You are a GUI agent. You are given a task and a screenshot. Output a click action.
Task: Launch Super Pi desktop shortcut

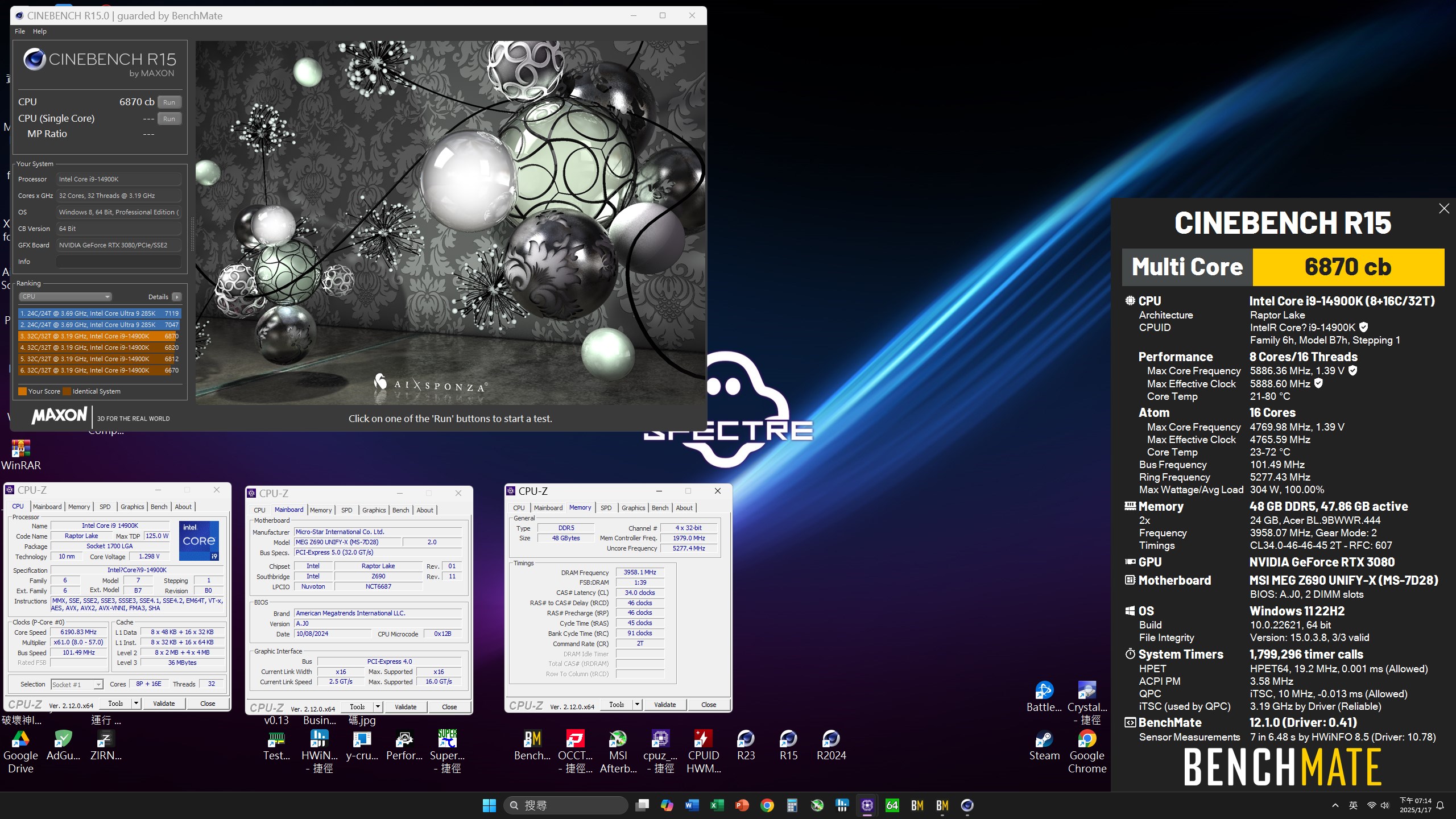point(447,752)
